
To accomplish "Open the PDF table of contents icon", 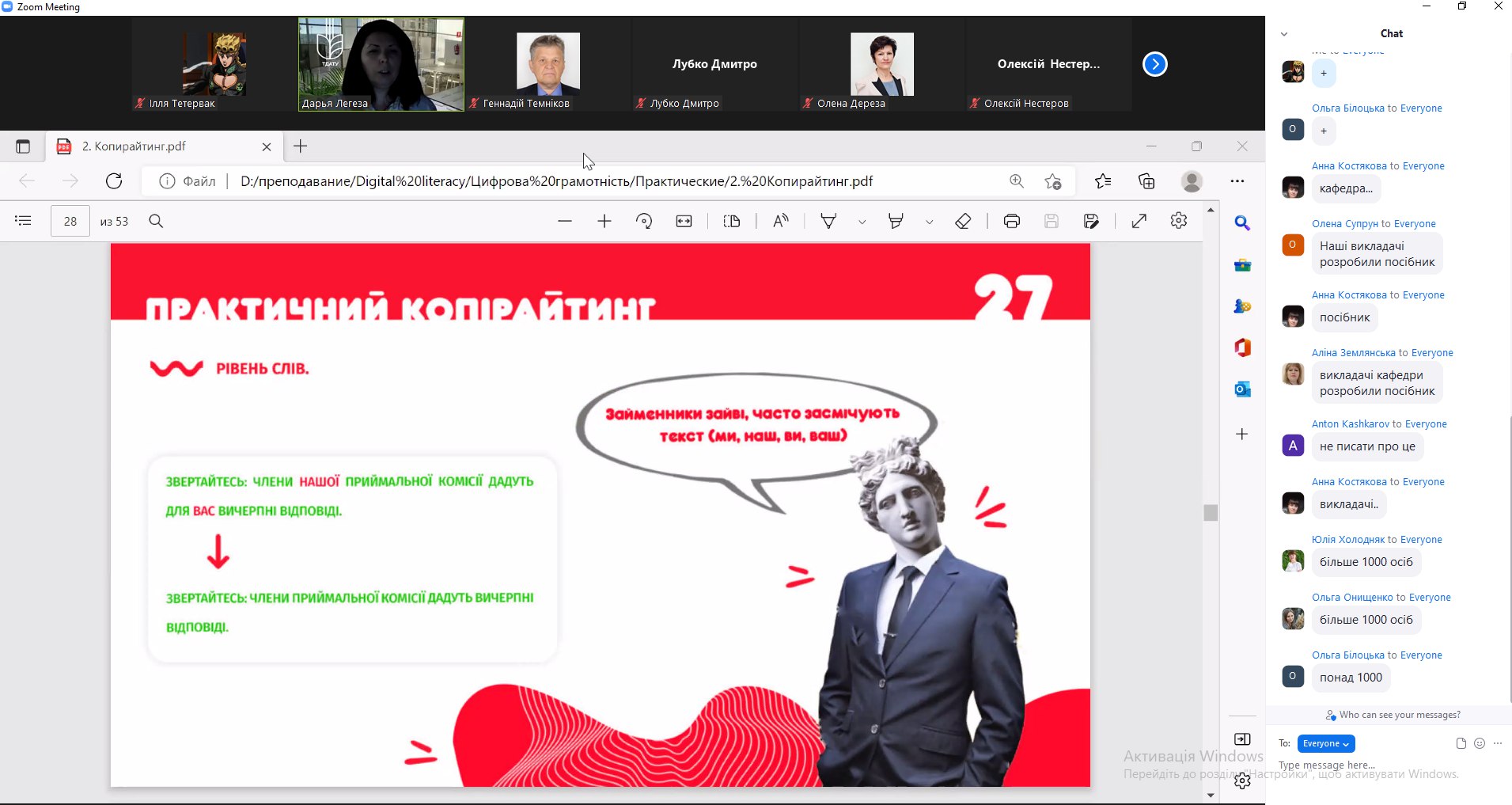I will pyautogui.click(x=24, y=221).
